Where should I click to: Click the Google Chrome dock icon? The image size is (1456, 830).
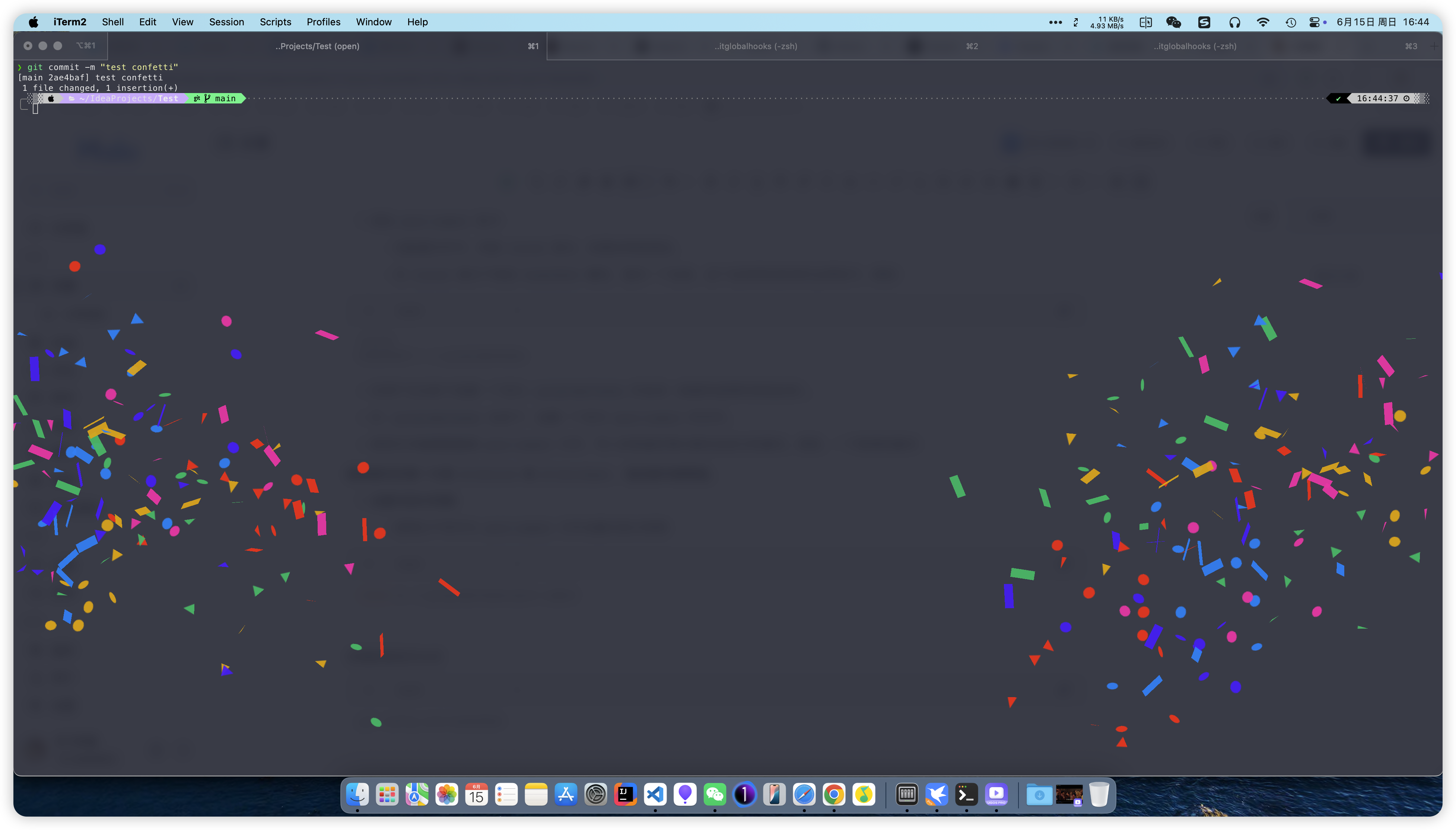click(834, 794)
